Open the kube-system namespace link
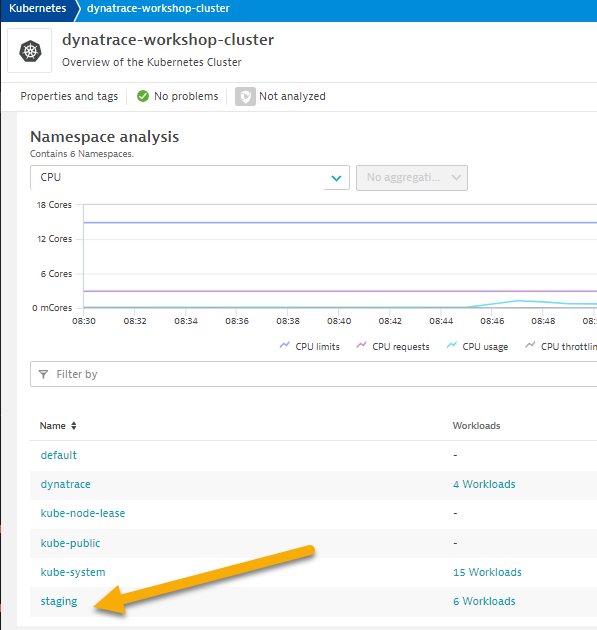Screen dimensions: 597x630 [x=73, y=572]
